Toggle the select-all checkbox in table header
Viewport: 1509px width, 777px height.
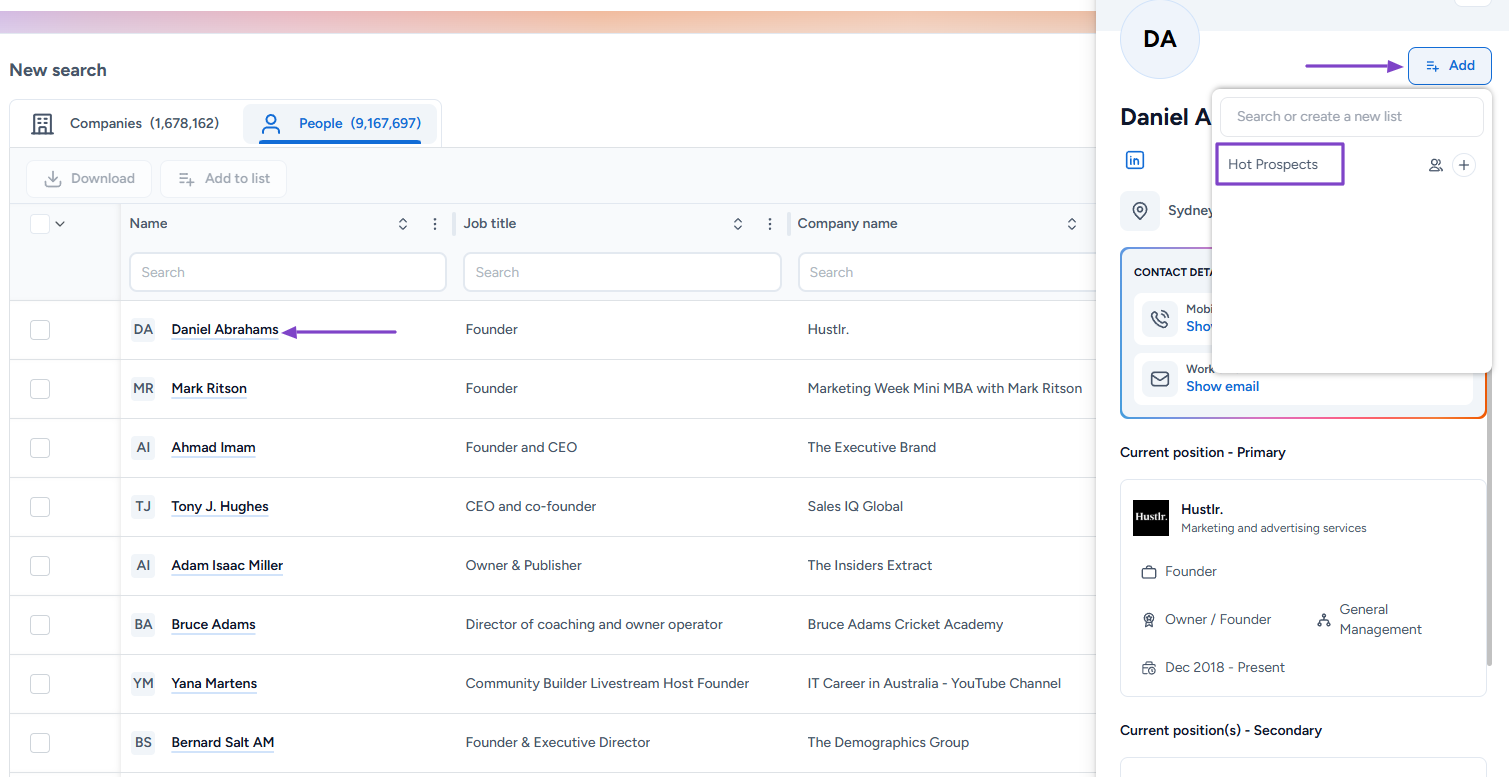pyautogui.click(x=40, y=224)
